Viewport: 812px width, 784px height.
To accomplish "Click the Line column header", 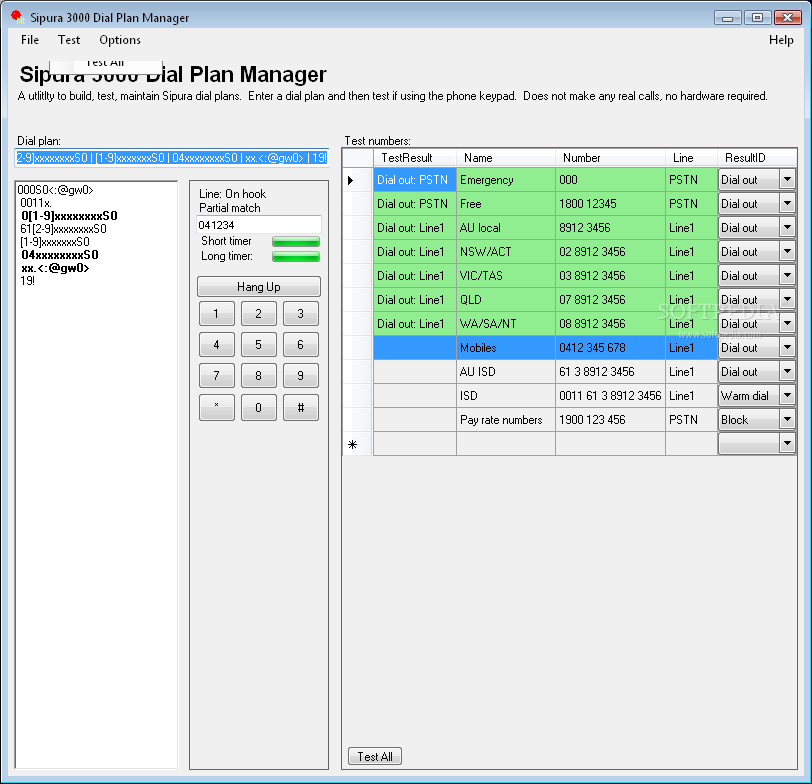I will tap(691, 158).
